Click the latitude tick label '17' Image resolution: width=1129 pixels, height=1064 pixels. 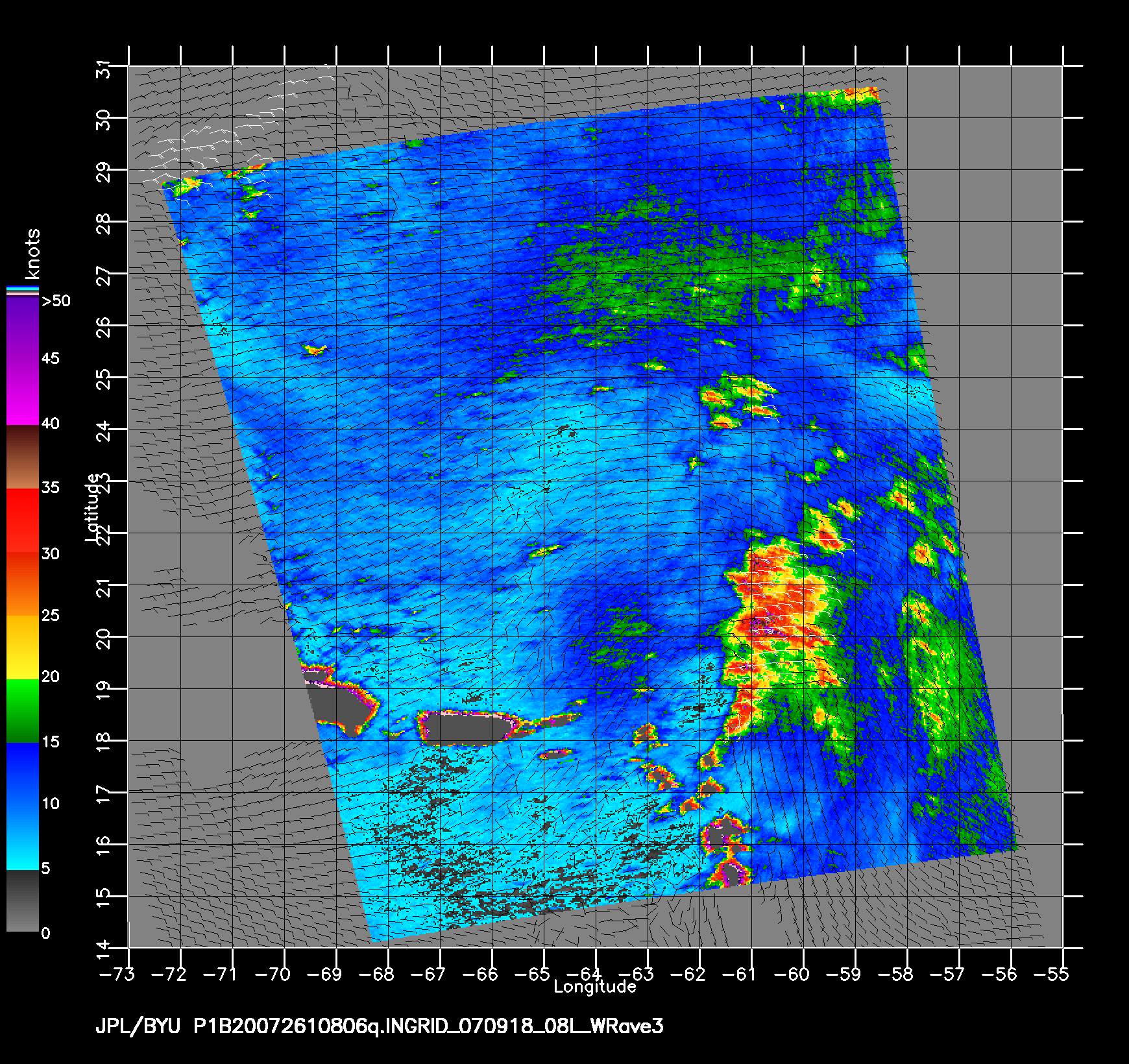[104, 795]
